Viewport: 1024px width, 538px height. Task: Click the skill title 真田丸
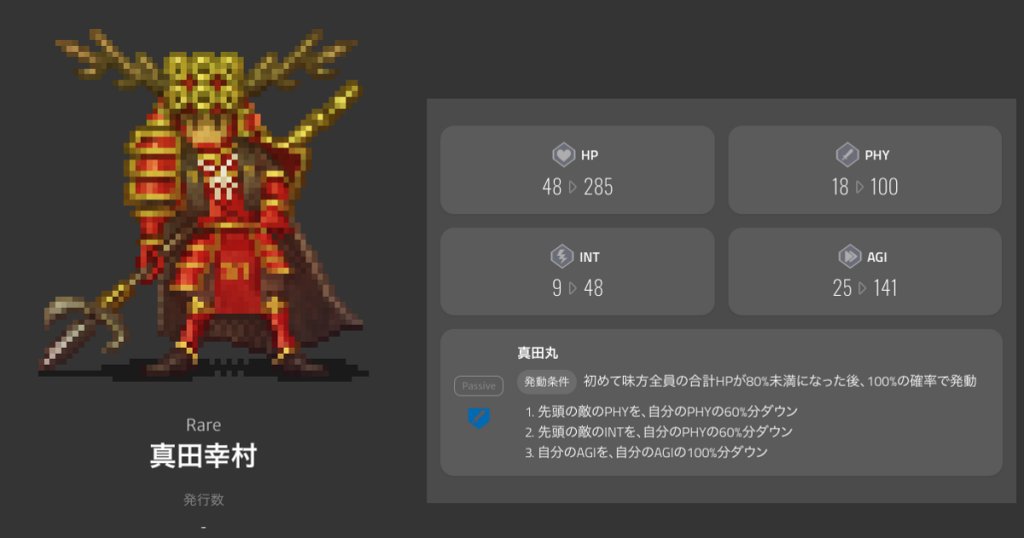[x=537, y=353]
